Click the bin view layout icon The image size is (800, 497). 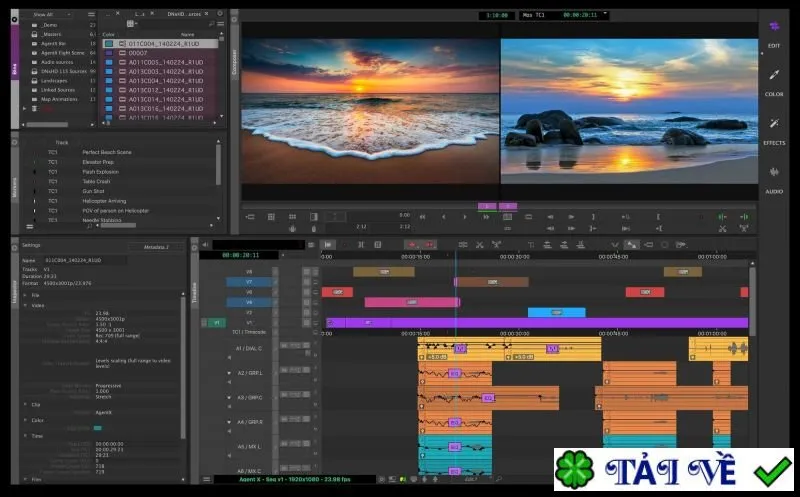[131, 23]
